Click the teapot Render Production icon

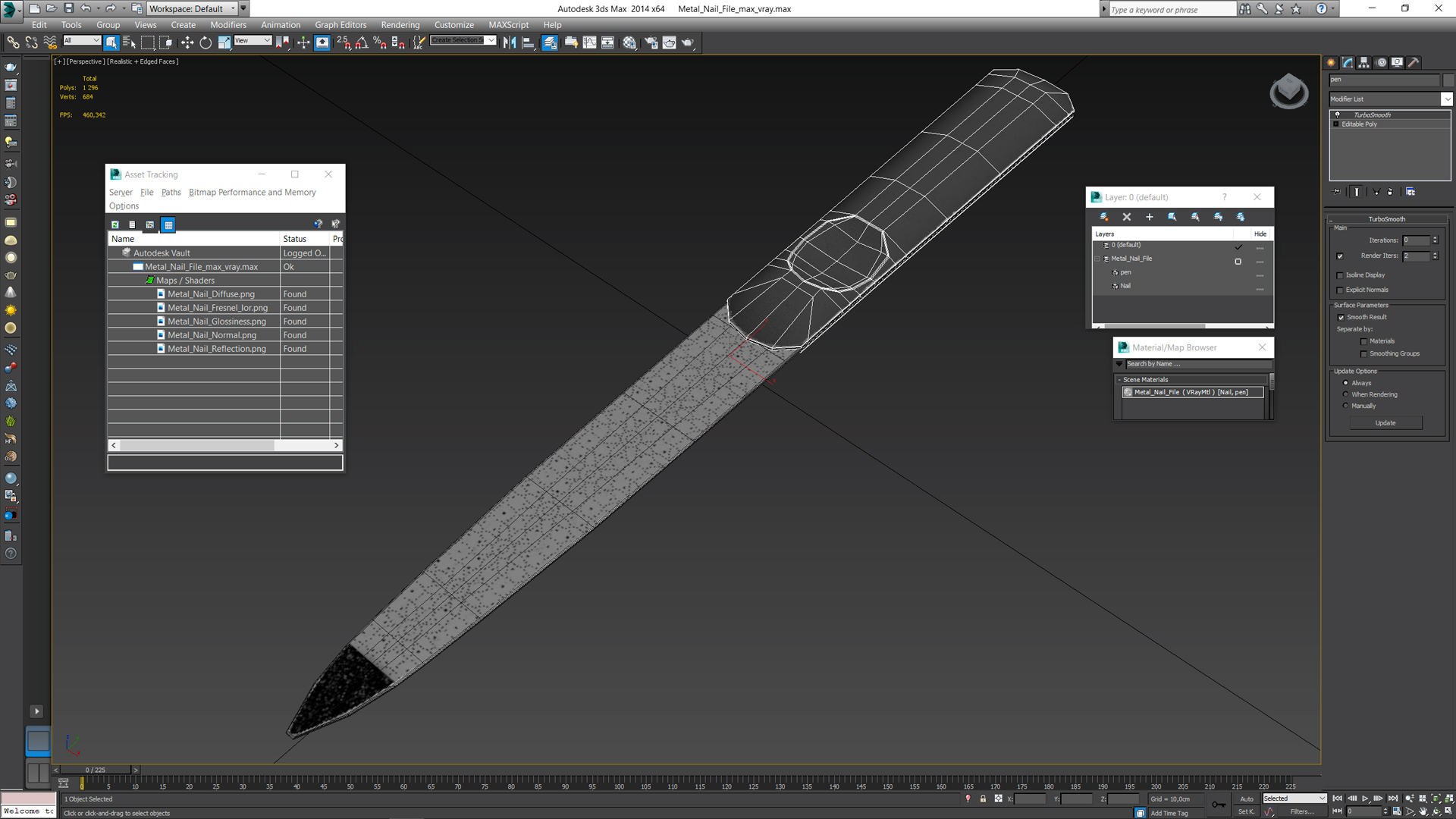coord(688,43)
